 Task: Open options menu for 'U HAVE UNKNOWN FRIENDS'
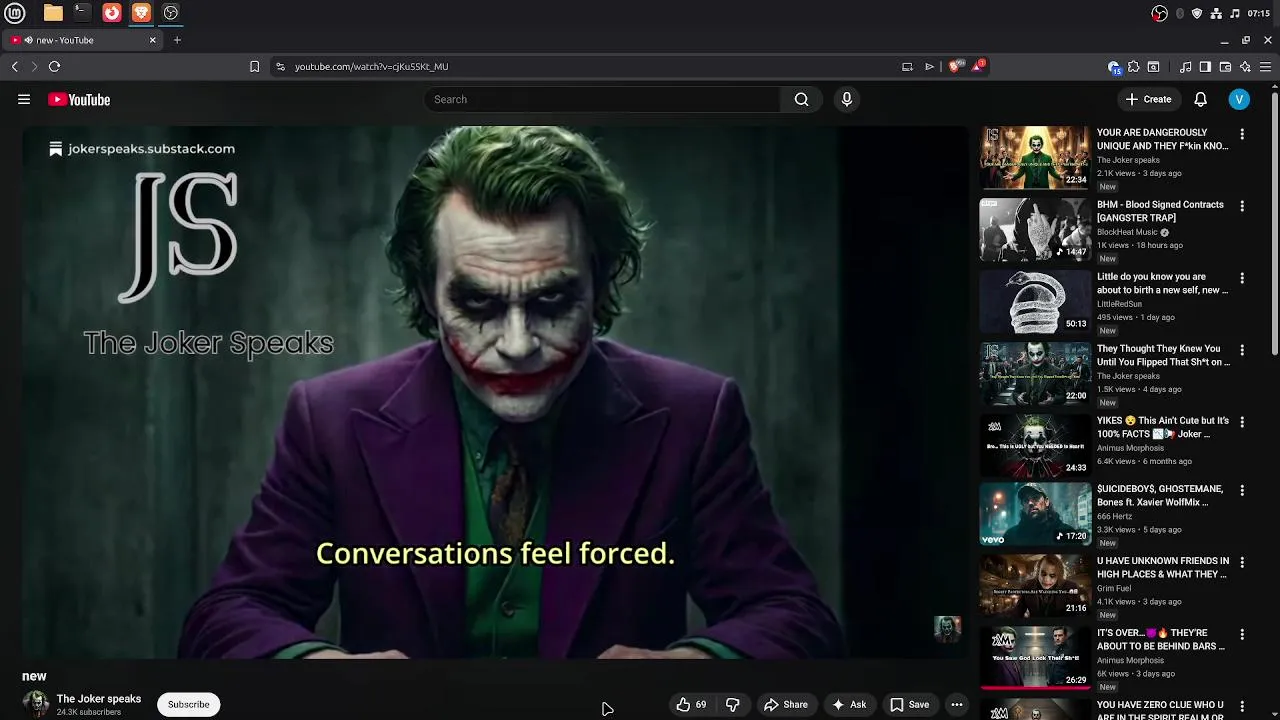(1242, 562)
